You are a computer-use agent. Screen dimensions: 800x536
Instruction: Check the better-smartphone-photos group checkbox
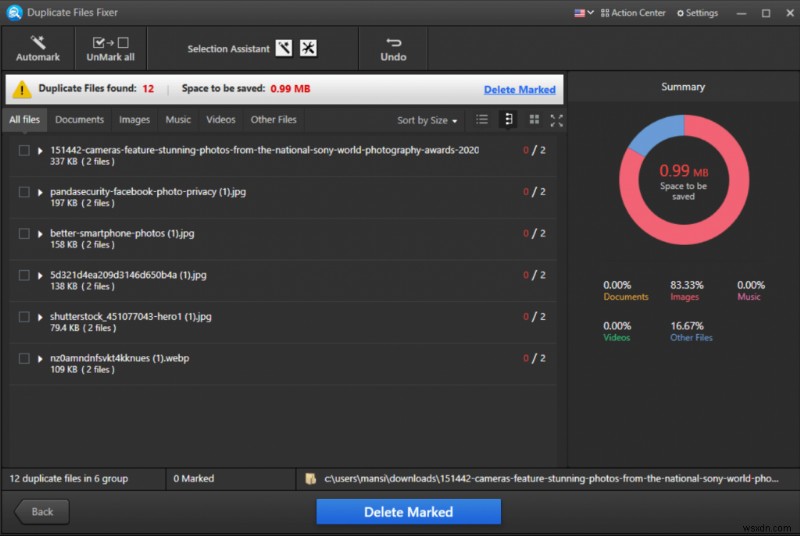point(24,234)
